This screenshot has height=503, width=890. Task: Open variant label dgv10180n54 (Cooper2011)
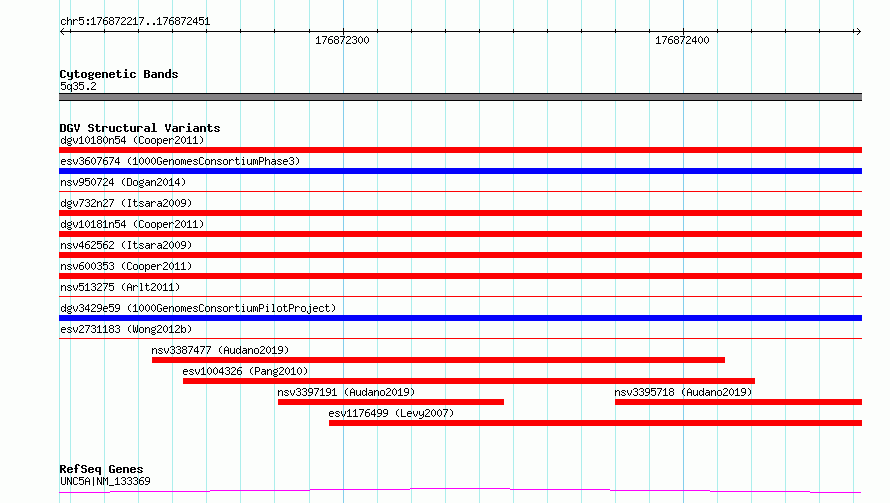(132, 140)
